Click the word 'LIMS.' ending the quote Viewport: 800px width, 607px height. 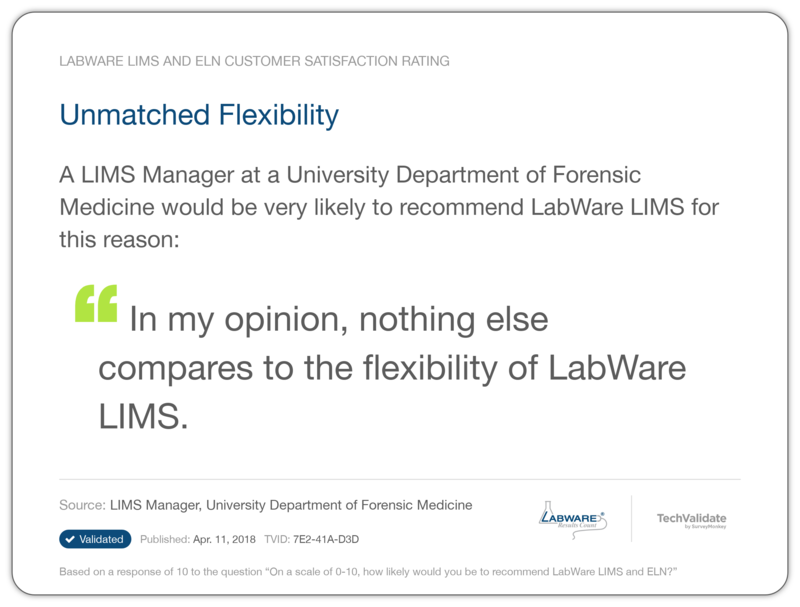click(x=143, y=416)
